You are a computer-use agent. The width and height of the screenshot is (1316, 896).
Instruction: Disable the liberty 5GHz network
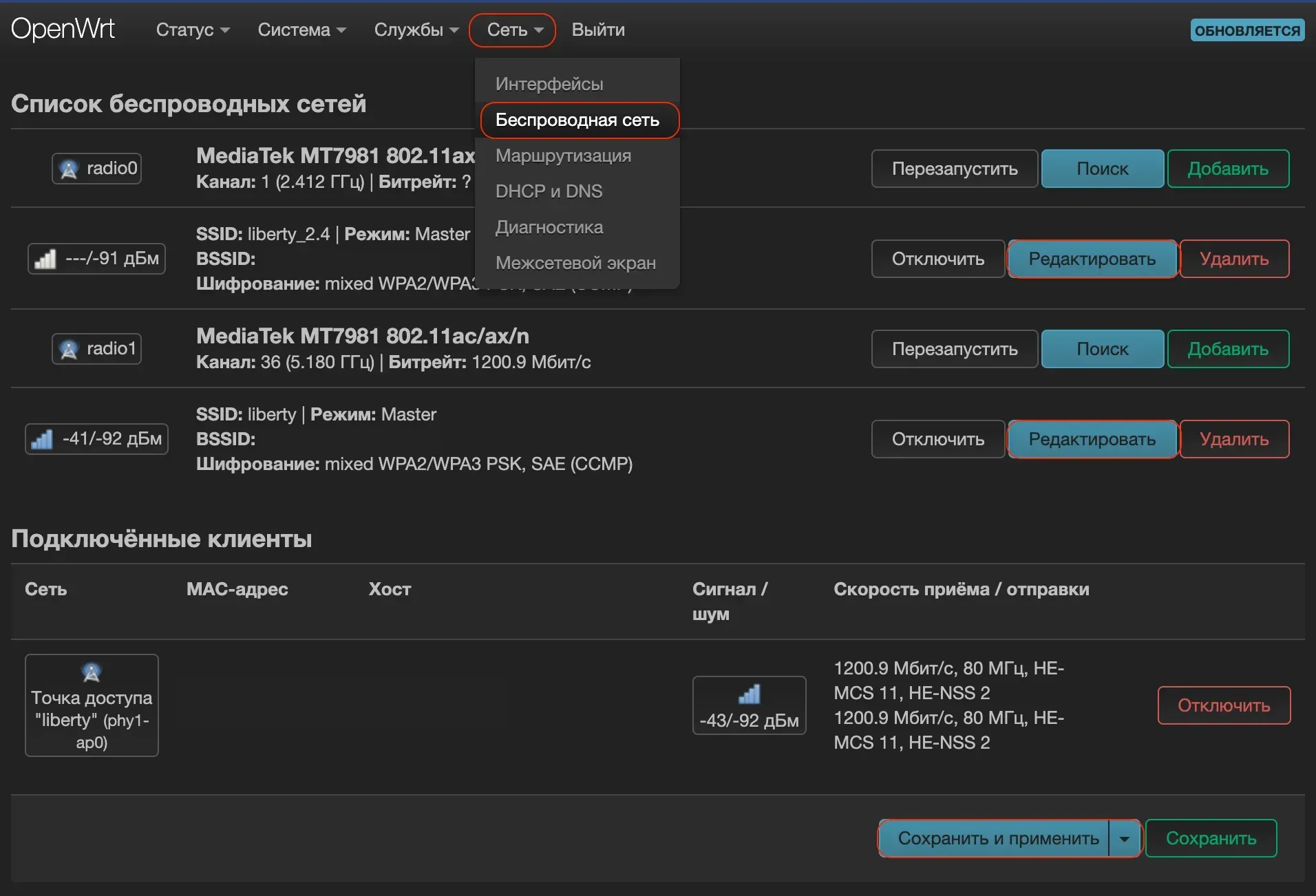tap(938, 439)
